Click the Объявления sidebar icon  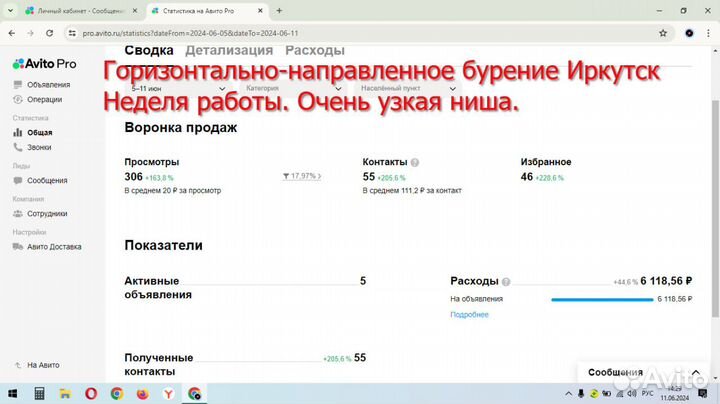point(17,84)
